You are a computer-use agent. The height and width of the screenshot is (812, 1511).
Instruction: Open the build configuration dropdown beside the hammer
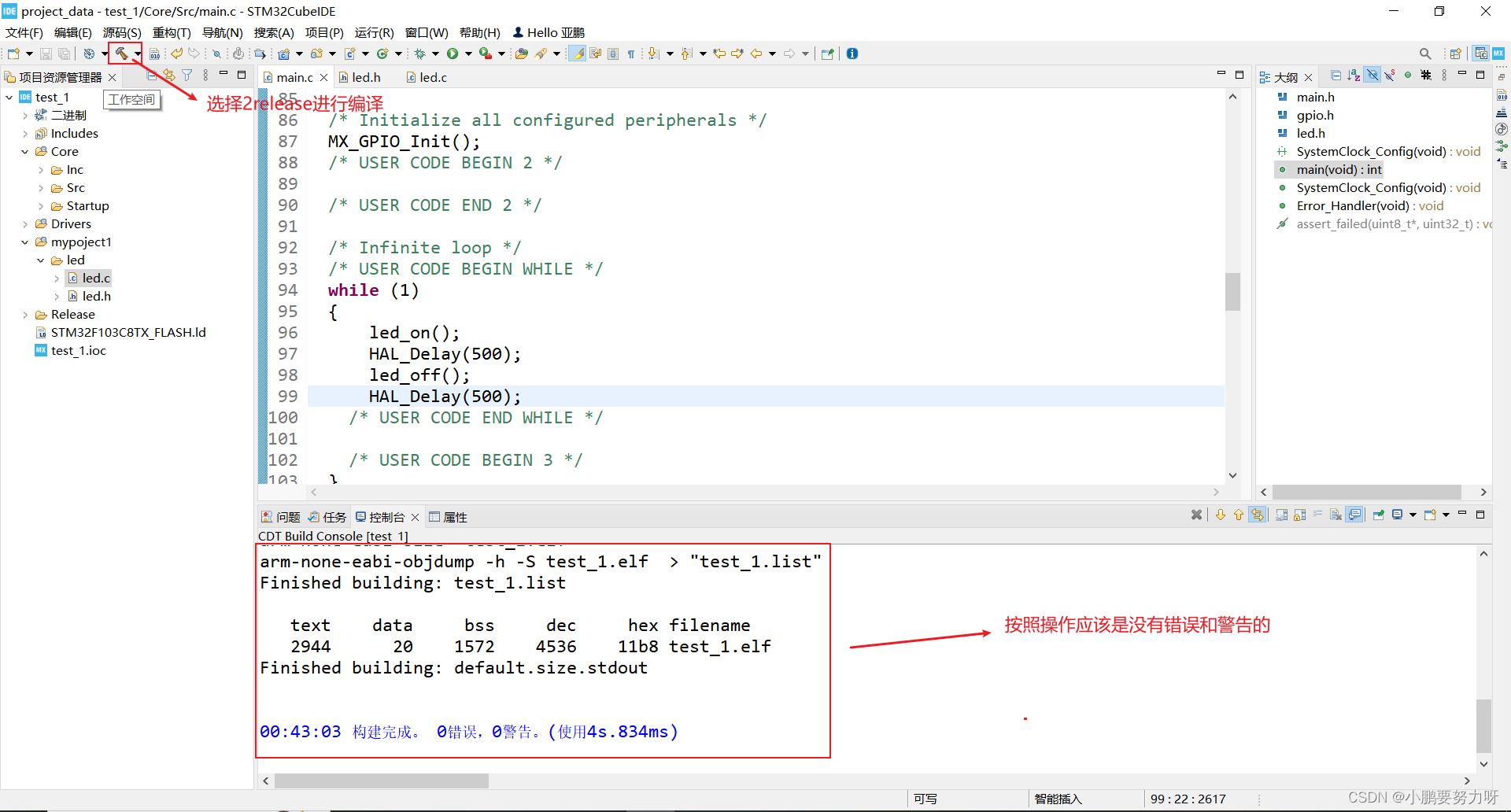137,54
